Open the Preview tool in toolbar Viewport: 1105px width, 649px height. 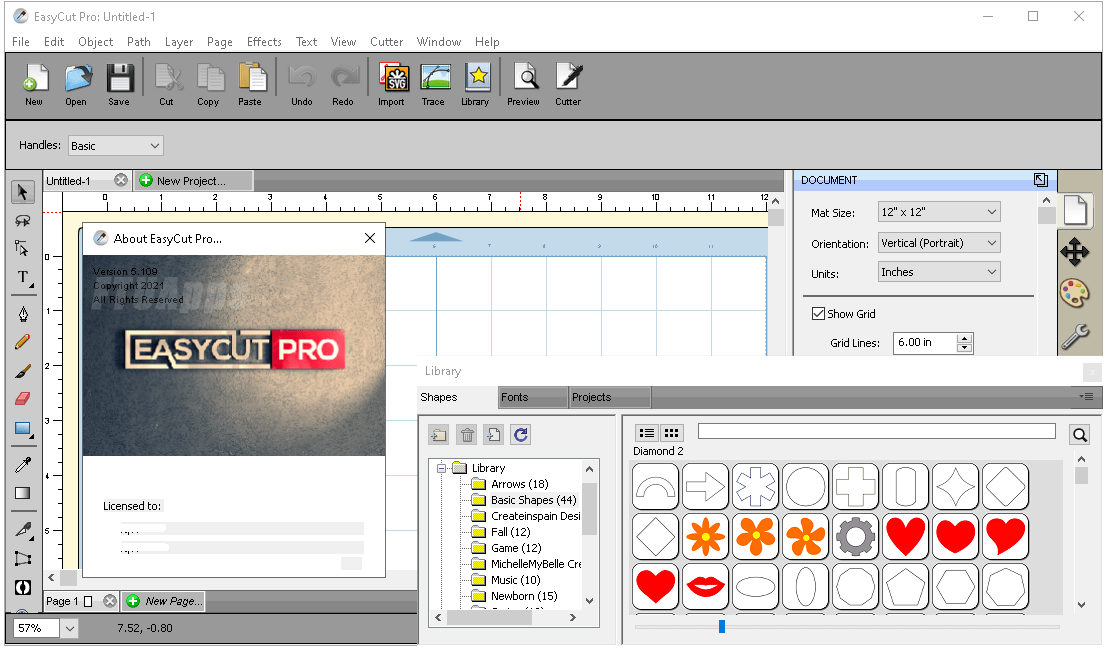point(523,84)
